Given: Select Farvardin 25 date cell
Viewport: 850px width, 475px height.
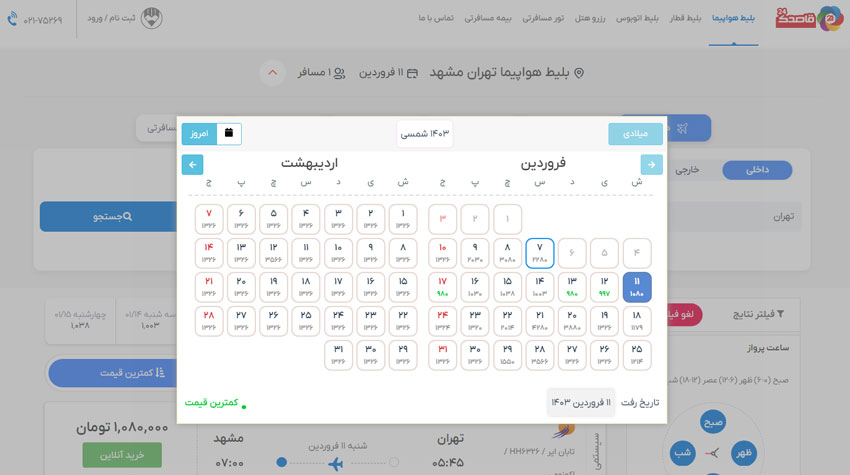Looking at the screenshot, I should 636,355.
